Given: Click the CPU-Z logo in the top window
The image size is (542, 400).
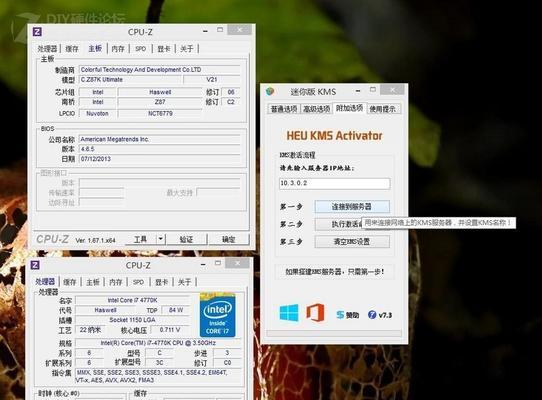Looking at the screenshot, I should (37, 32).
